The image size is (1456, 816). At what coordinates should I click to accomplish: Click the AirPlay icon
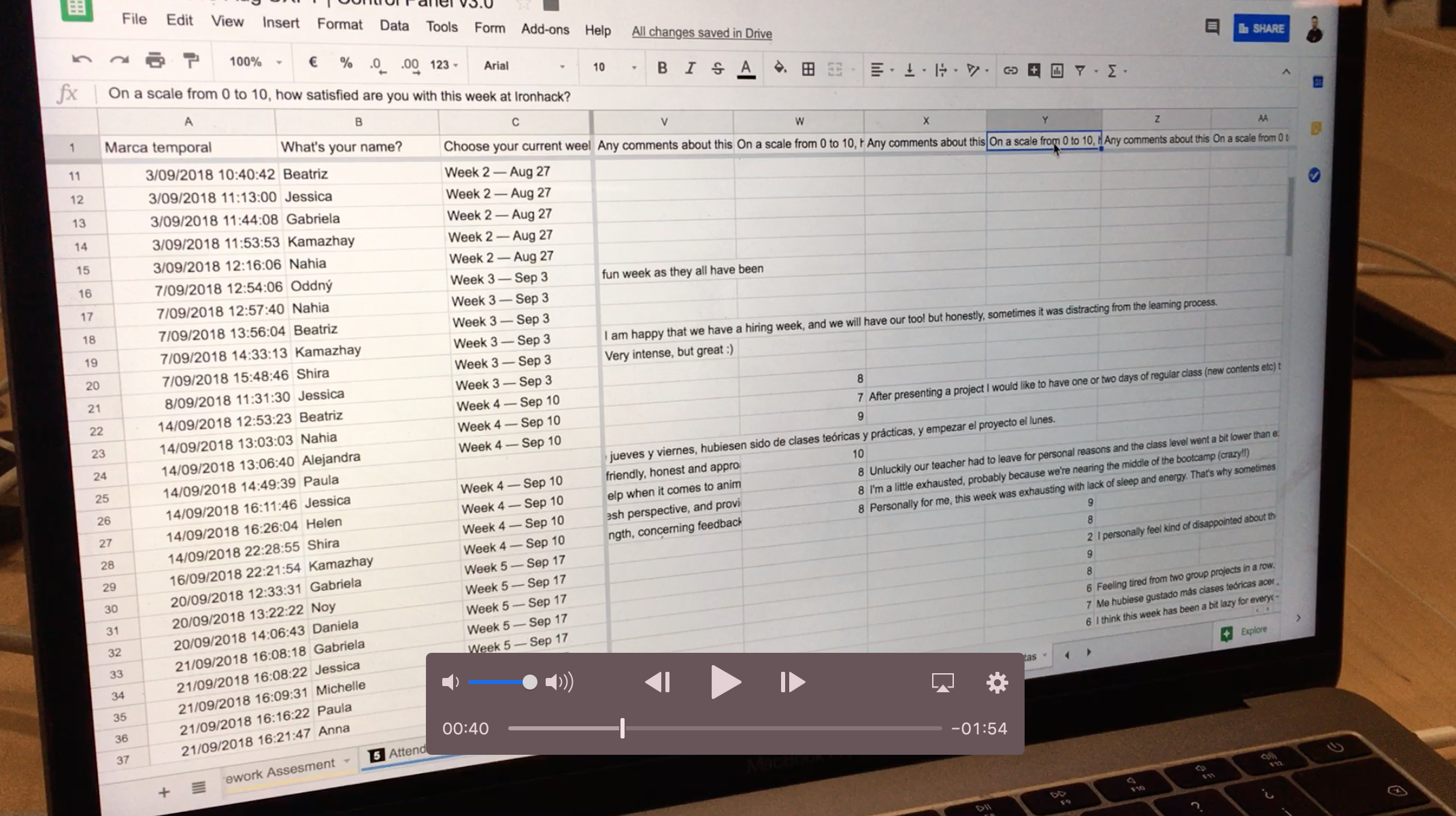(x=942, y=682)
